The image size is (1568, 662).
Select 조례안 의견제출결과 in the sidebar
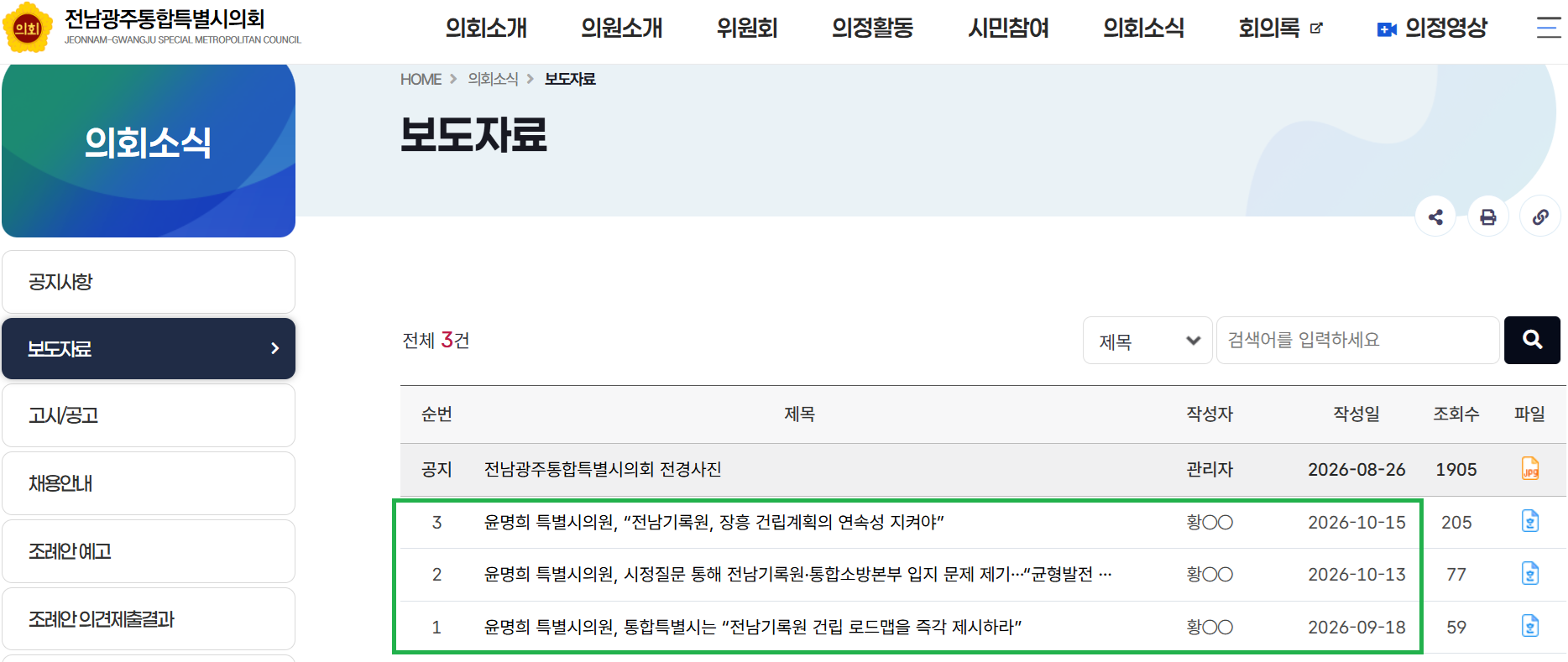point(149,619)
